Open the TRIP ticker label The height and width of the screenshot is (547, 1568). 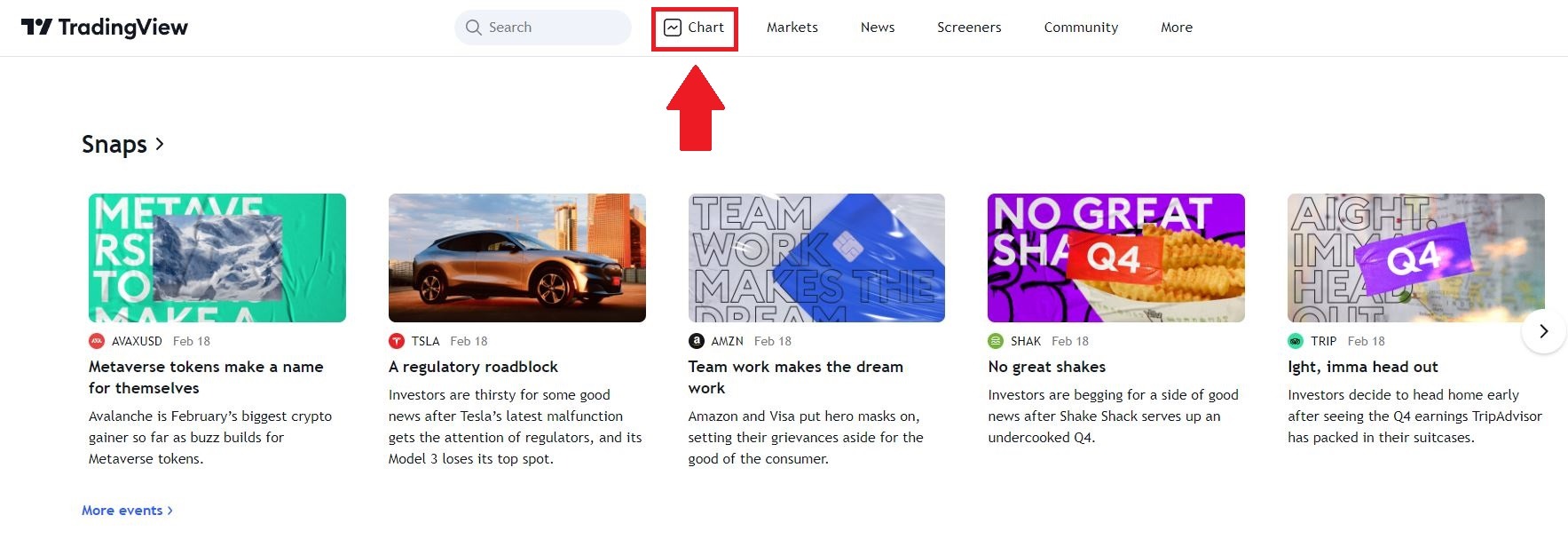coord(1323,341)
